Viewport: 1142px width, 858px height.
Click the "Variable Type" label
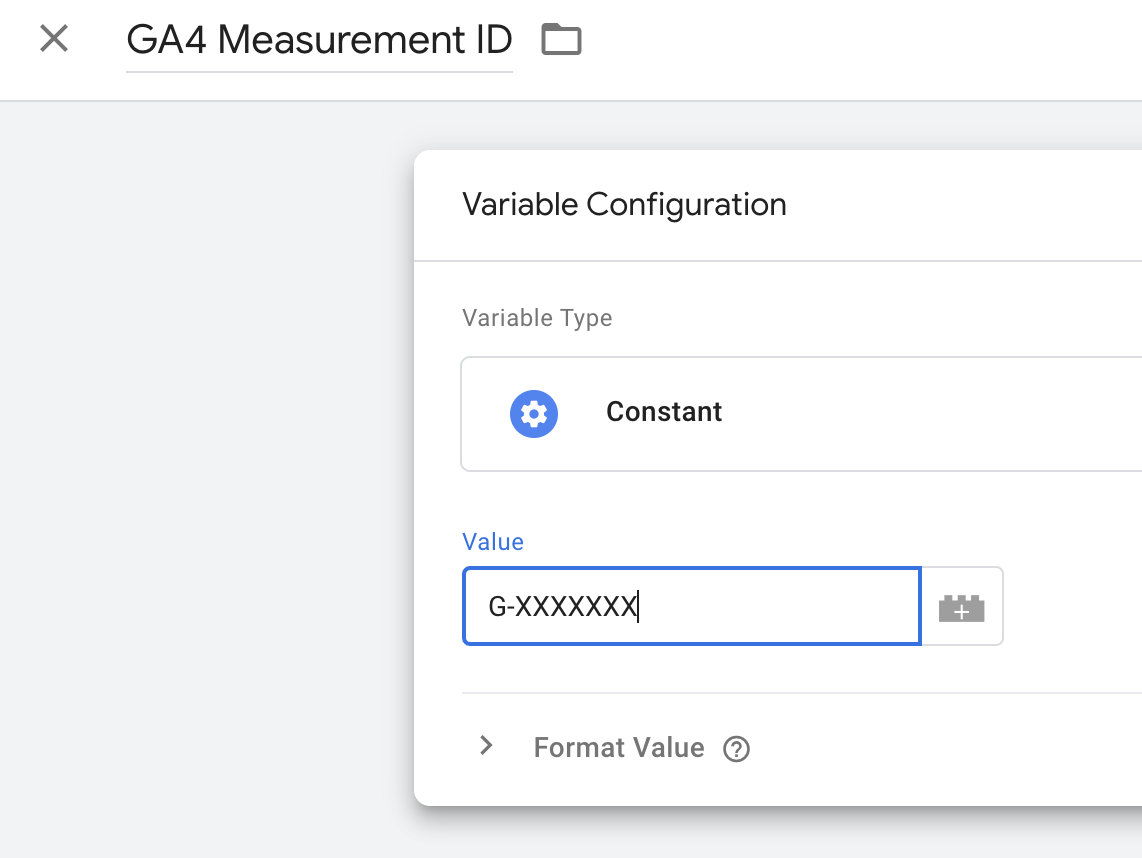tap(537, 318)
